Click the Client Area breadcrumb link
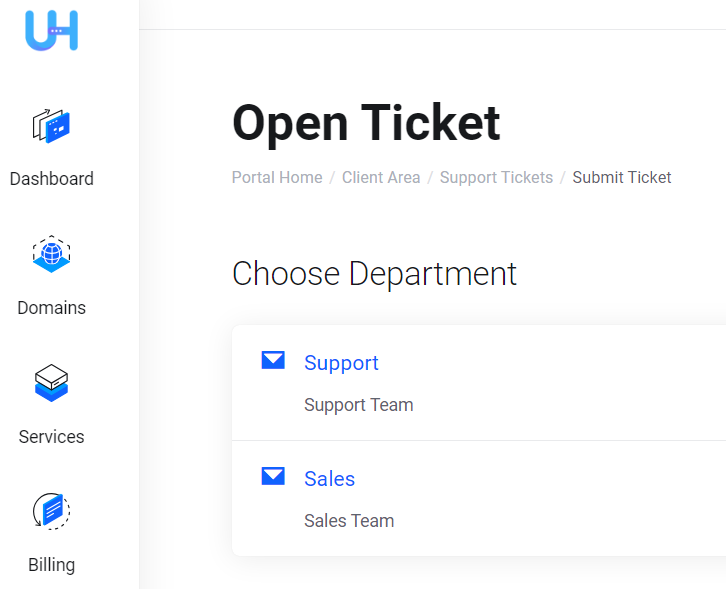Screen dimensions: 726x589 (x=381, y=178)
